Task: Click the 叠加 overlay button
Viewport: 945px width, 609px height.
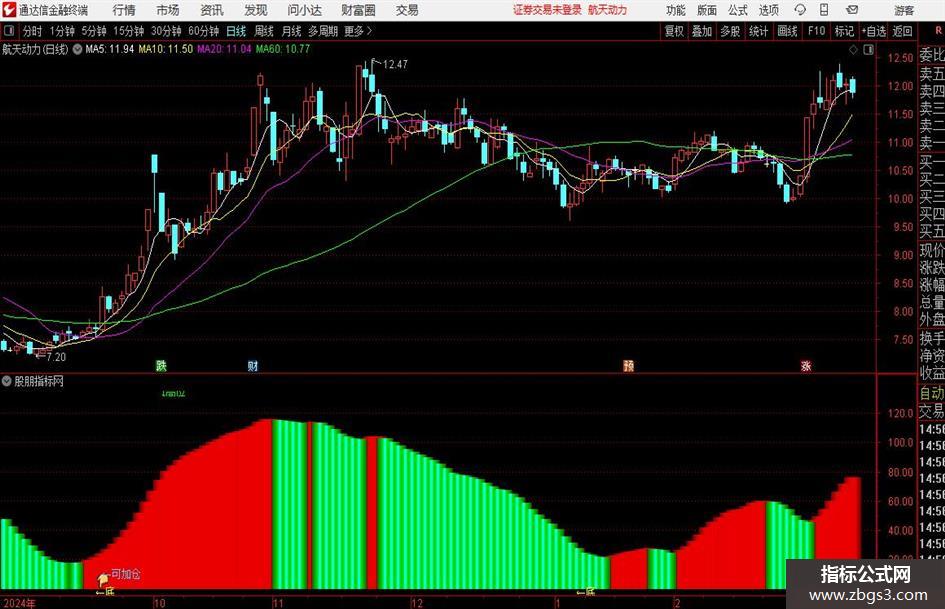Action: pyautogui.click(x=702, y=31)
